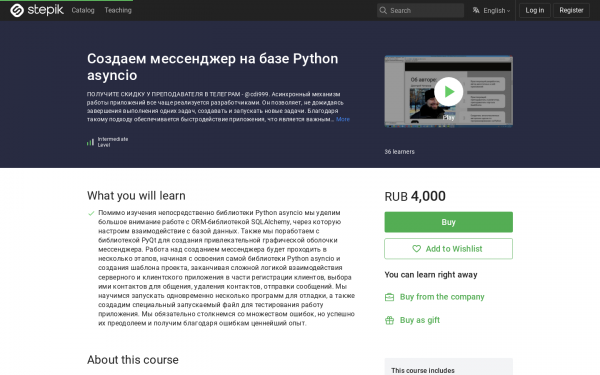Click the green Buy button

(x=448, y=222)
